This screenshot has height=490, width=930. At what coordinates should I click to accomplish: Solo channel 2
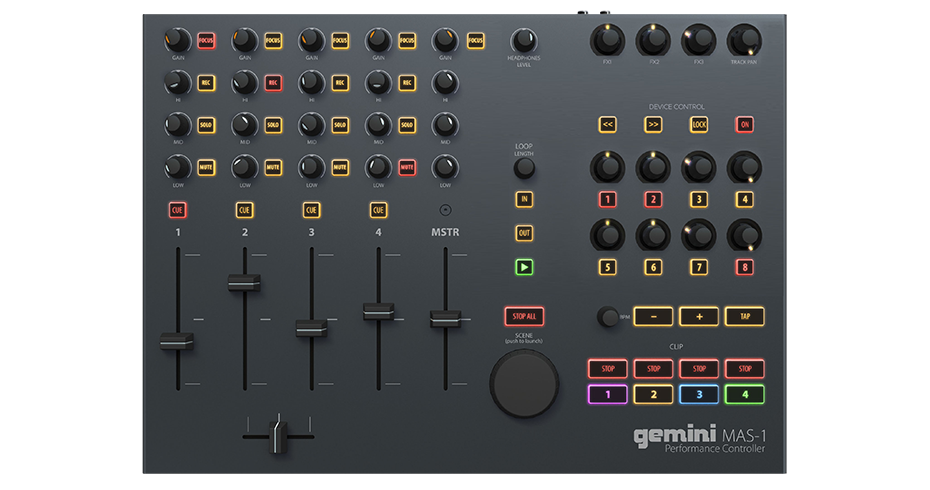[x=273, y=125]
